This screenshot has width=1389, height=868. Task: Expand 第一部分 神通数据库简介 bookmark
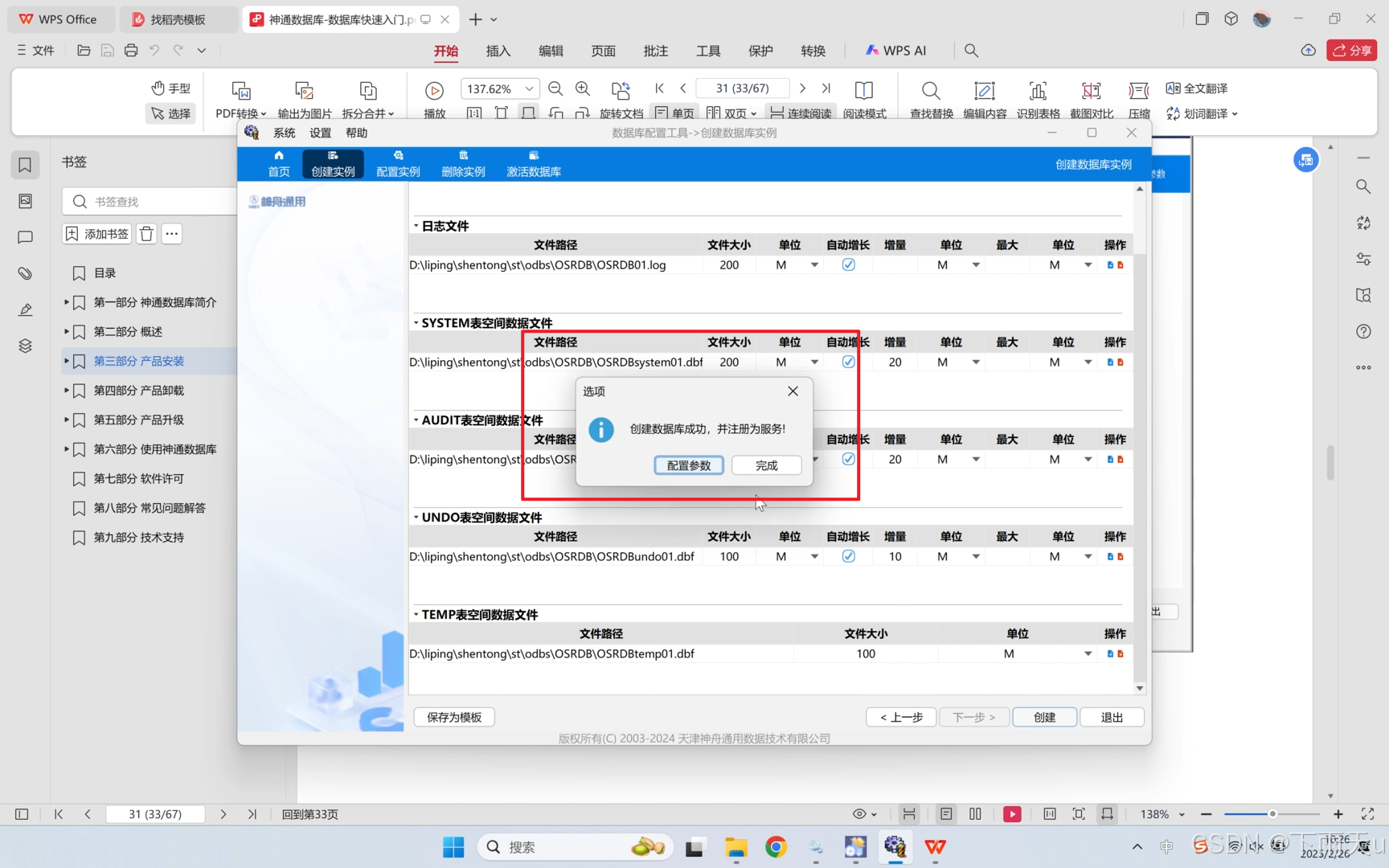point(66,302)
